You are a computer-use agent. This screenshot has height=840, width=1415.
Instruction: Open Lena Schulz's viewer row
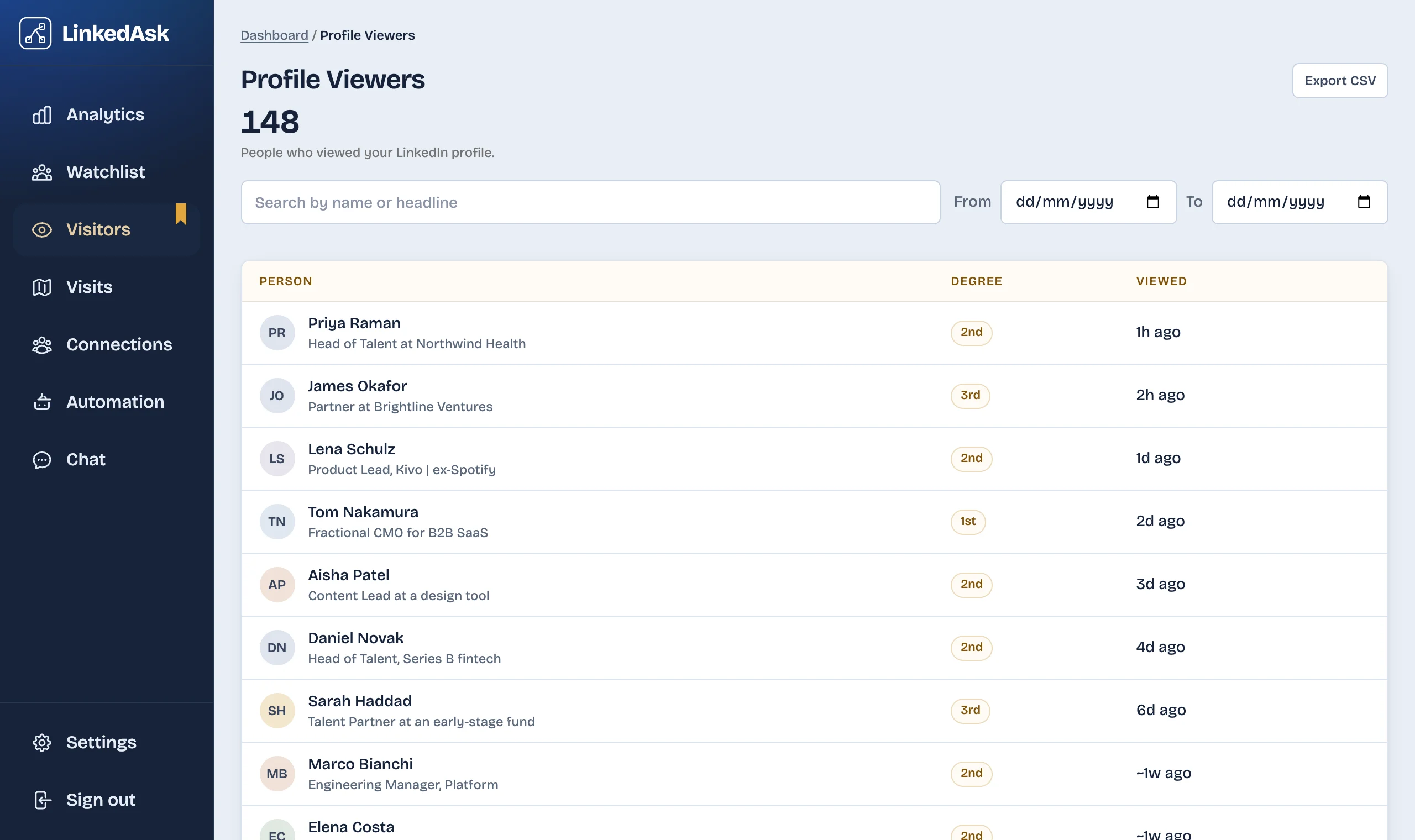tap(815, 459)
